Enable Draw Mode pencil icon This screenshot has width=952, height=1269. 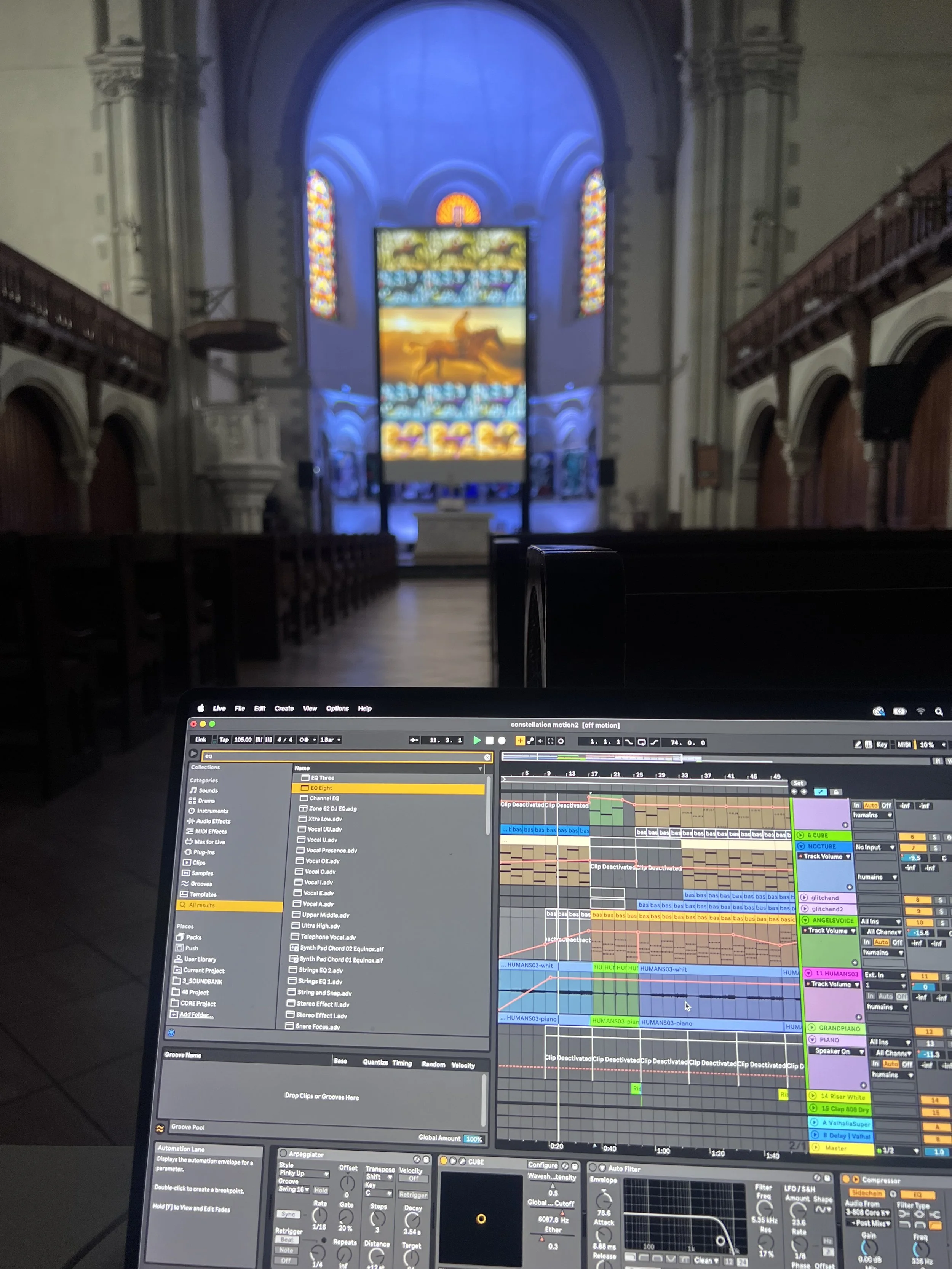coord(857,744)
